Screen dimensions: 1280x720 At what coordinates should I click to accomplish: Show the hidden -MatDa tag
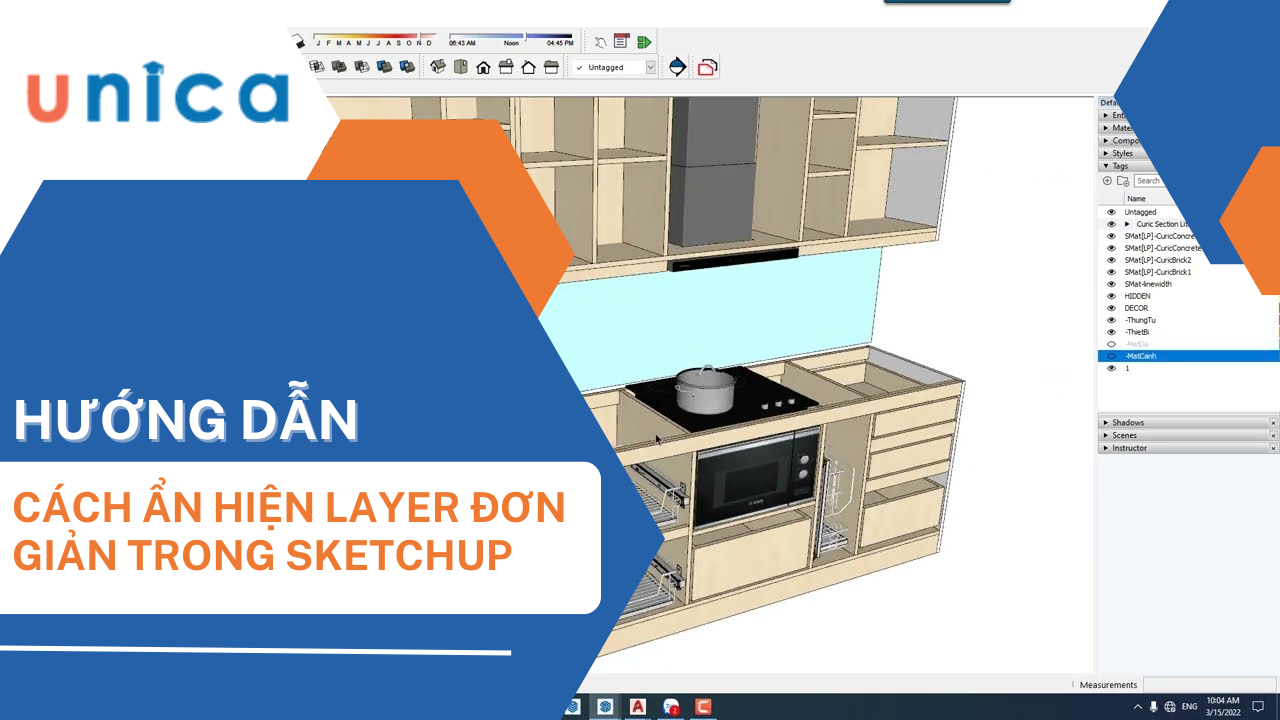[1111, 344]
